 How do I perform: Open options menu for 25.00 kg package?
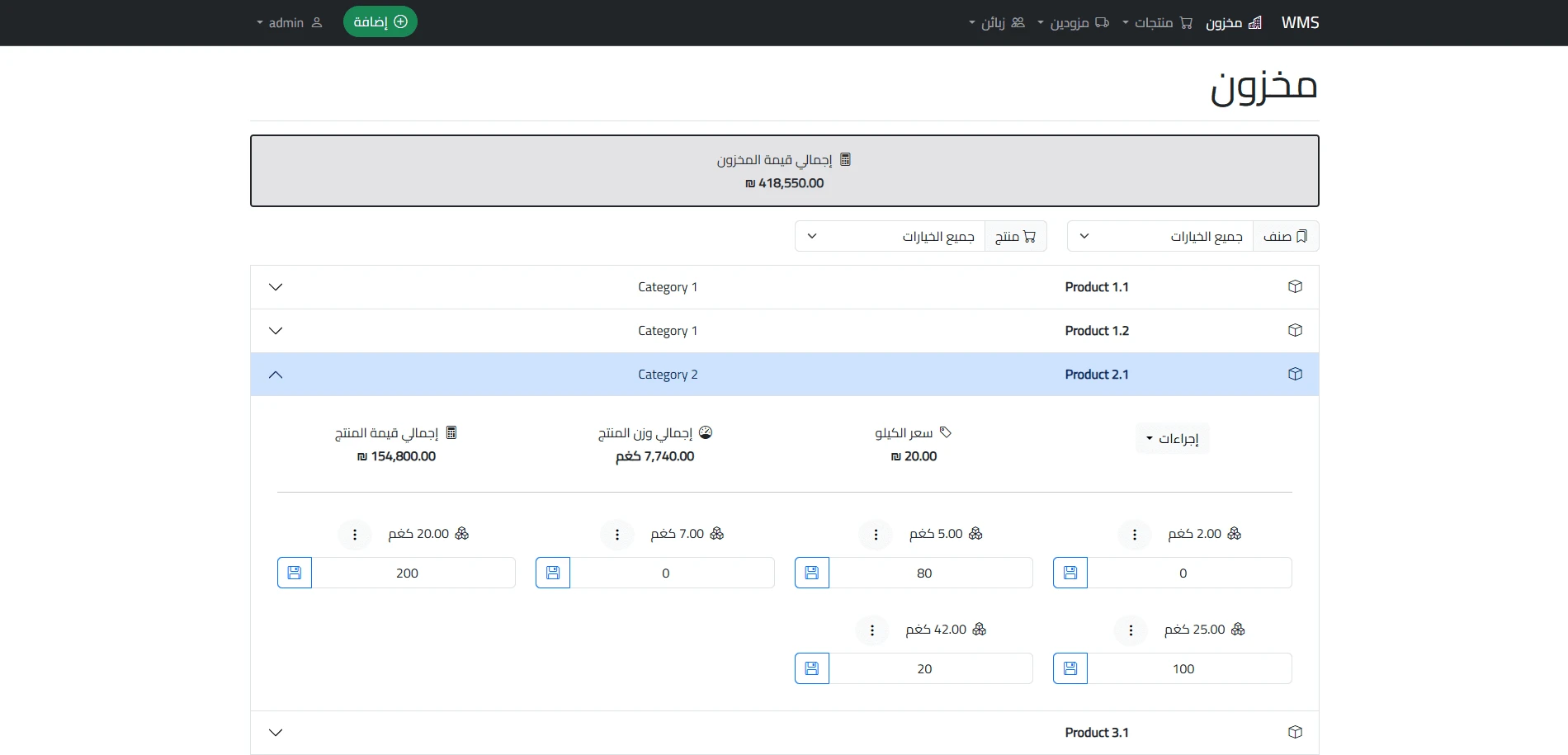point(1131,630)
